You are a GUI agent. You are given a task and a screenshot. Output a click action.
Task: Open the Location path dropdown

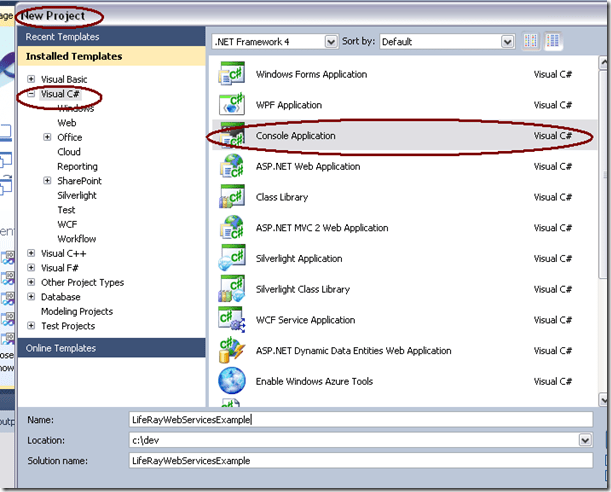pyautogui.click(x=584, y=440)
